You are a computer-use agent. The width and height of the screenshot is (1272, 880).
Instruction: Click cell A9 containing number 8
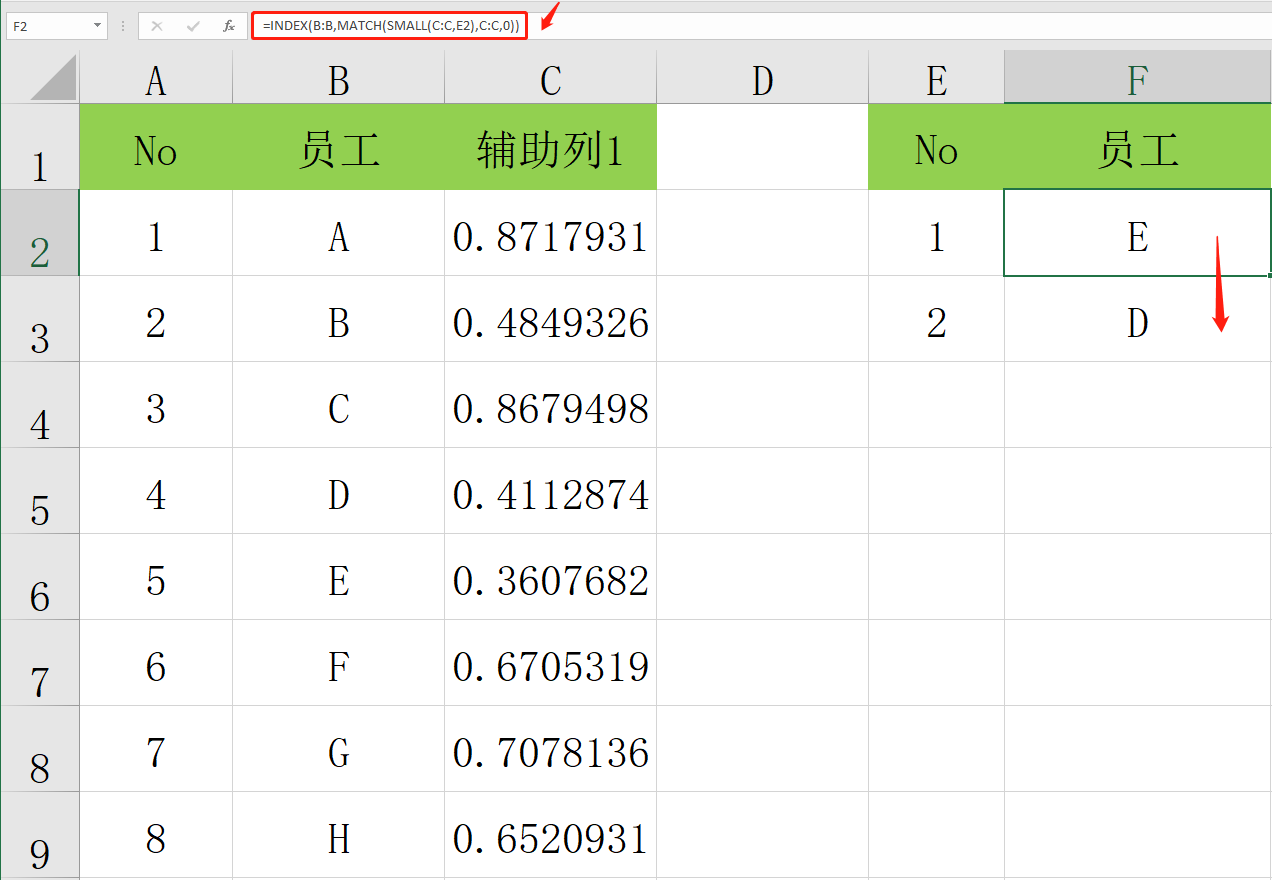pyautogui.click(x=156, y=835)
